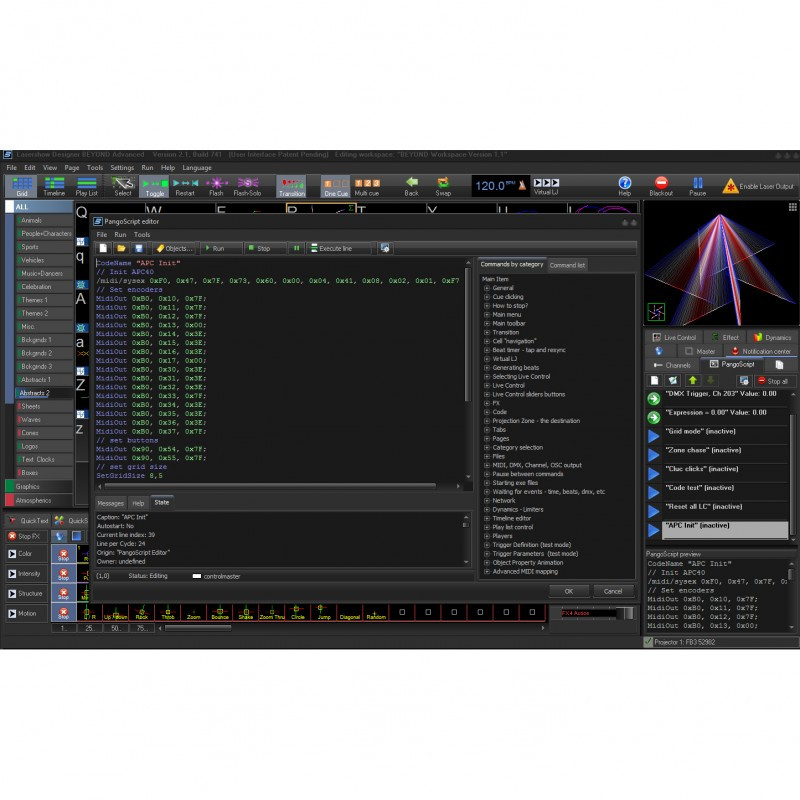
Task: Select the Flash-Solo mode icon
Action: click(247, 186)
